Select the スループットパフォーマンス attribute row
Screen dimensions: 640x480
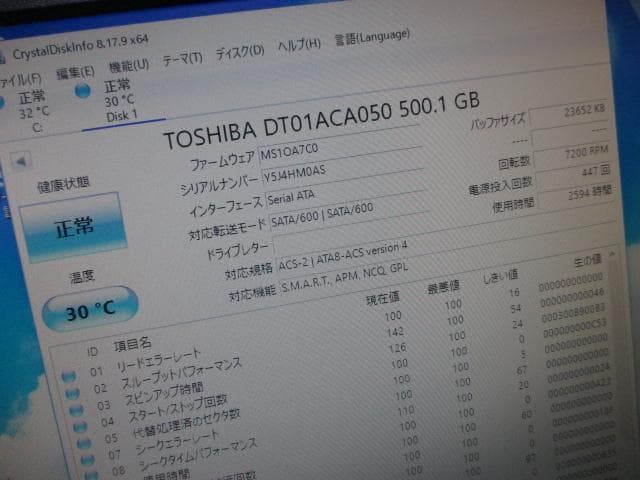pos(337,343)
